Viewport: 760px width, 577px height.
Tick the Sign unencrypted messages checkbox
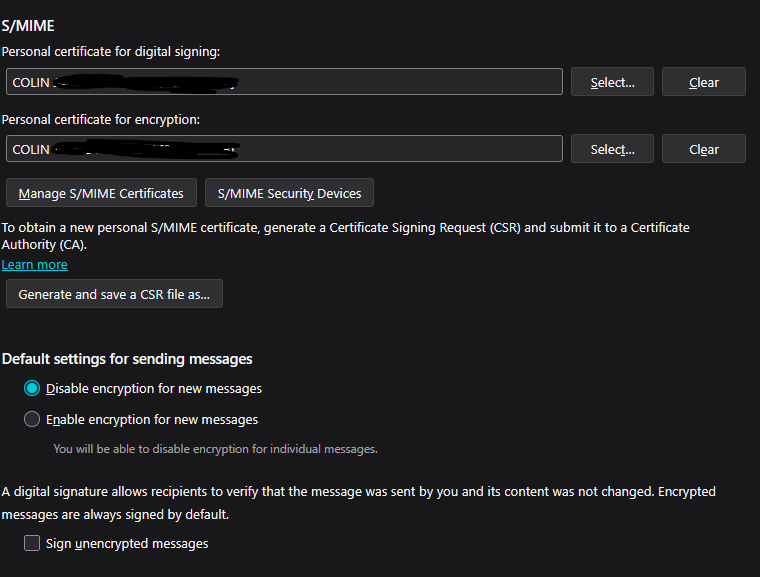tap(32, 543)
